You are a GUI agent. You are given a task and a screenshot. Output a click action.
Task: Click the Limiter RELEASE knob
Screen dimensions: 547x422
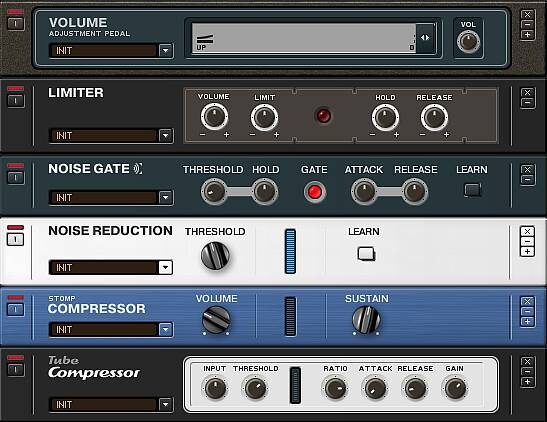pos(434,117)
